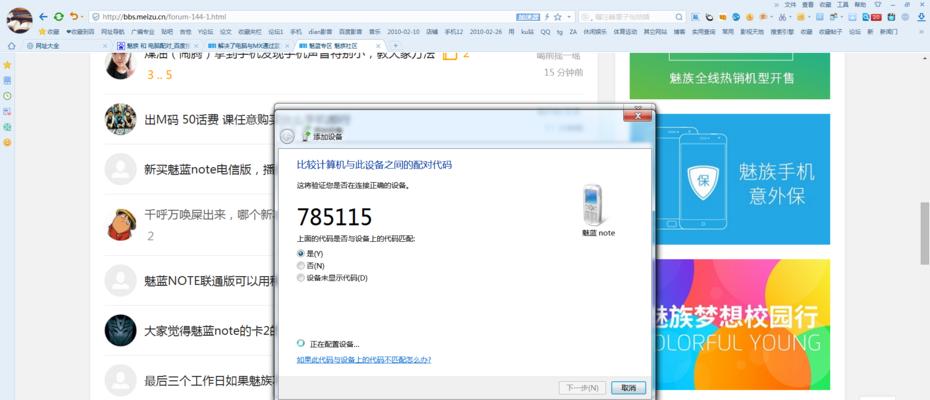Click the yellow smiley sidebar icon
Image resolution: width=930 pixels, height=400 pixels.
(x=7, y=142)
